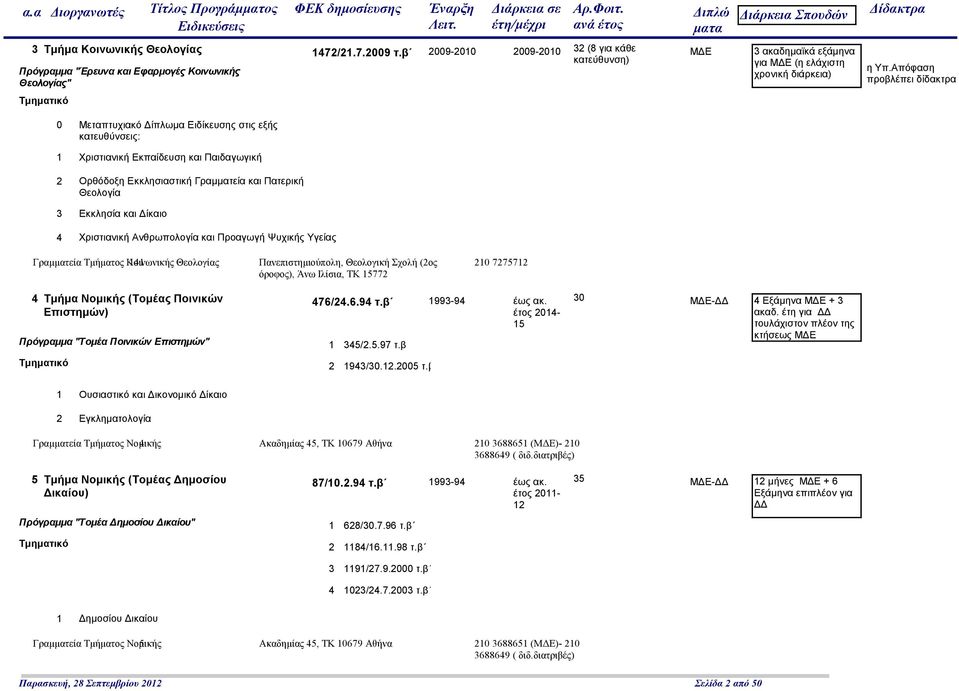Select program title 'Τομέα Δημοσίου Δικαίου'

point(107,522)
